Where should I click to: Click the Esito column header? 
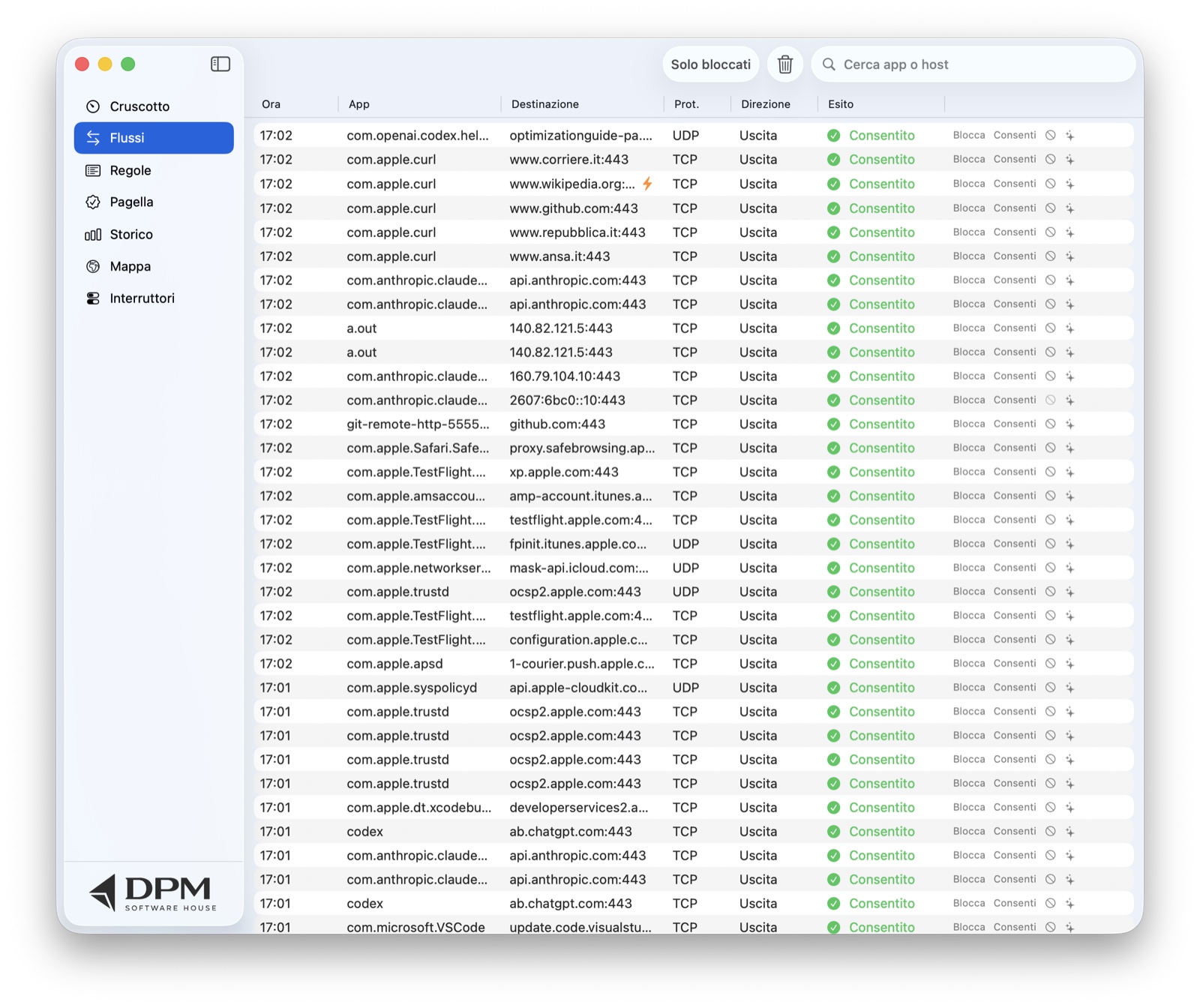pos(841,104)
